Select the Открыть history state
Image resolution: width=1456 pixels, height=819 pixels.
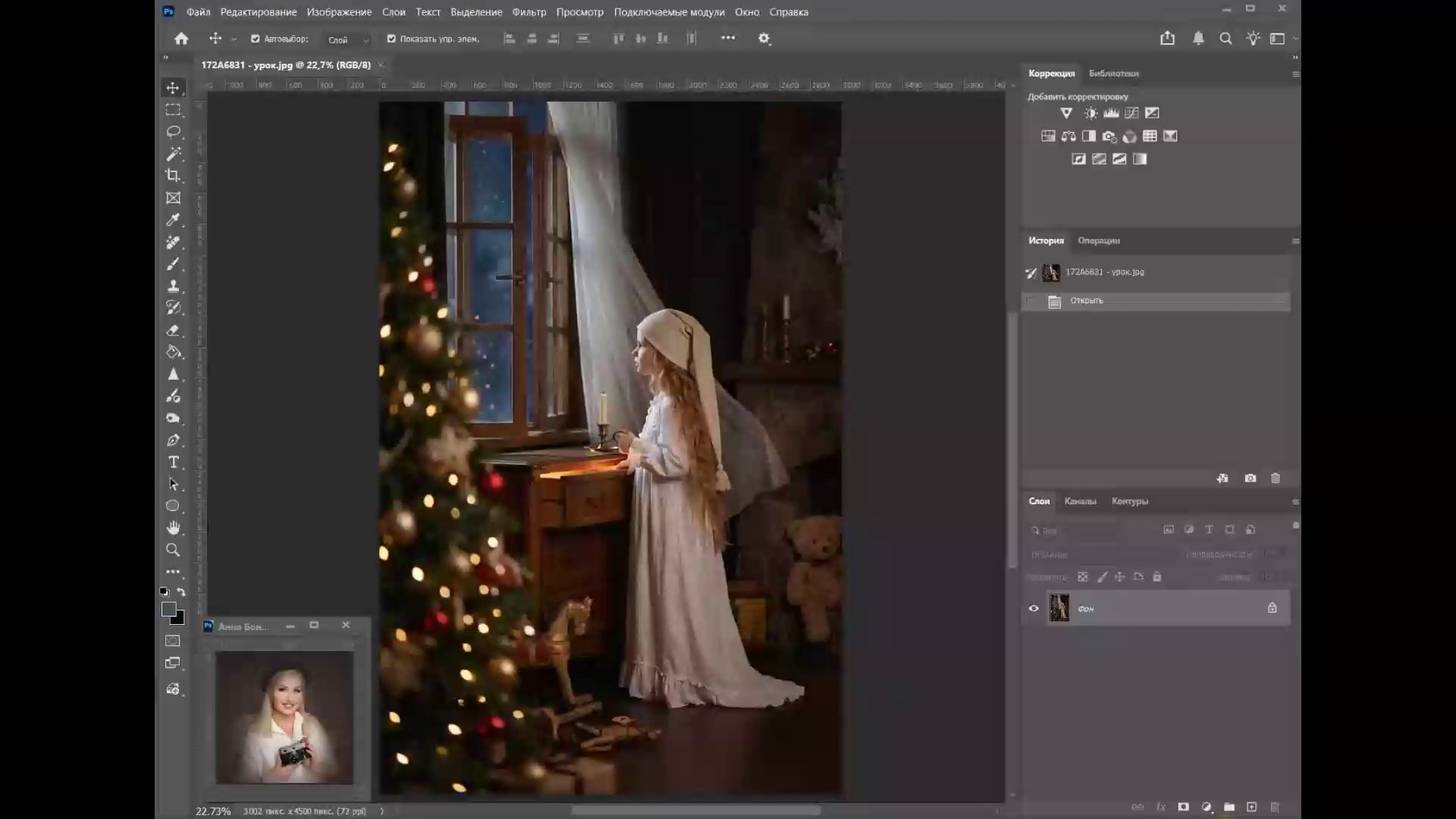pos(1087,301)
